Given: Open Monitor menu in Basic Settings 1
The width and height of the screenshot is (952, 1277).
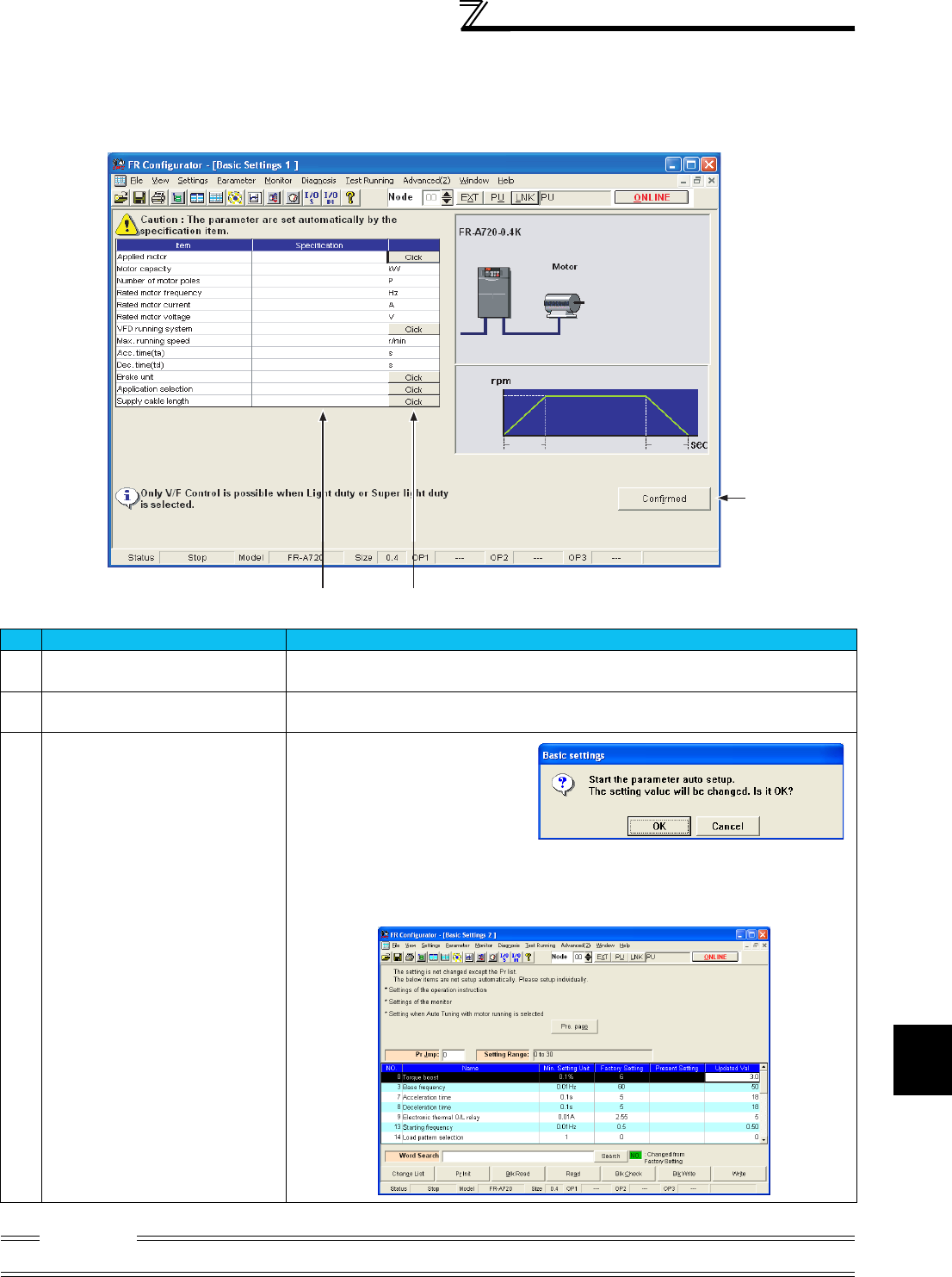Looking at the screenshot, I should (x=278, y=181).
